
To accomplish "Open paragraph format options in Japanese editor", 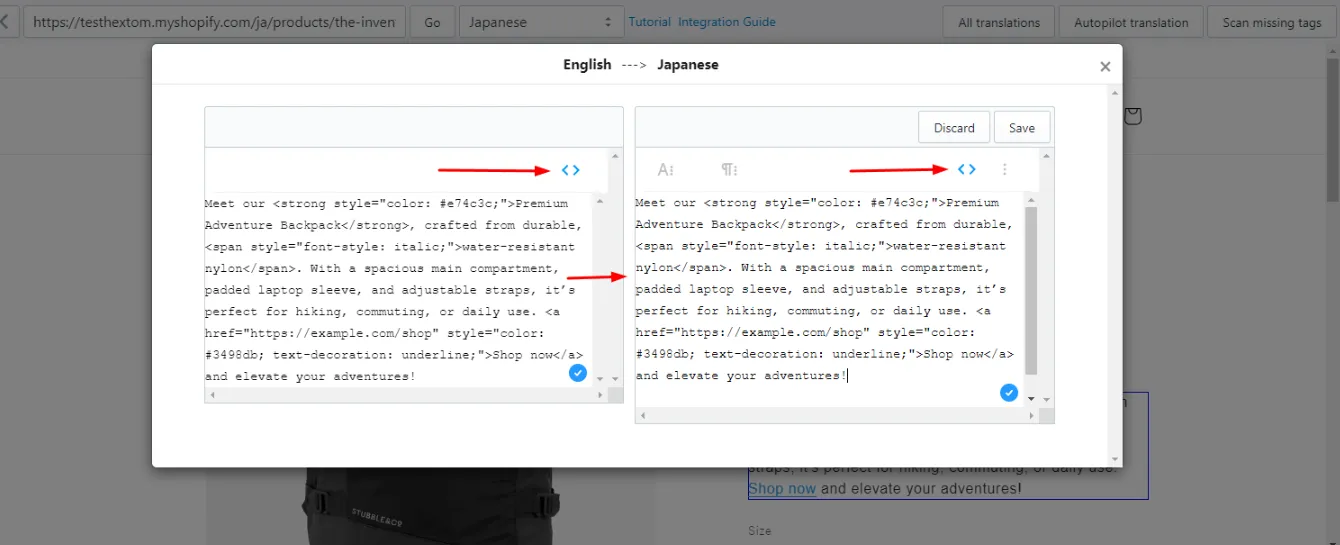I will [730, 170].
